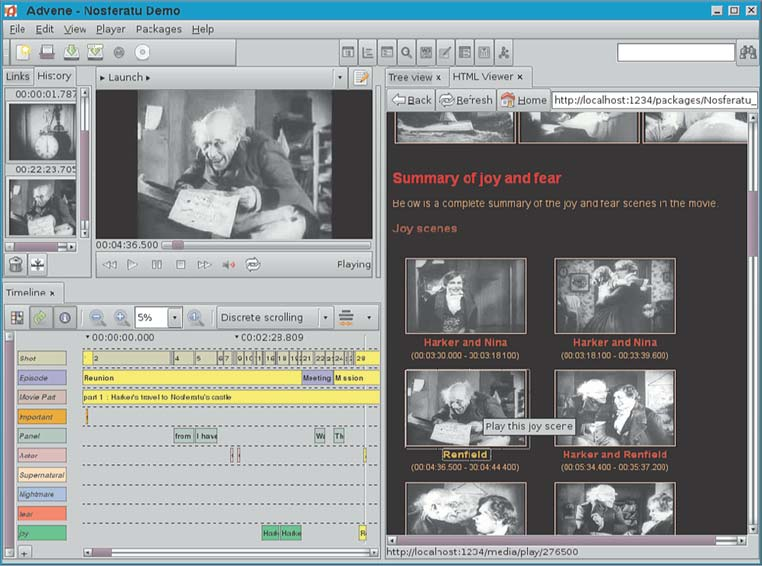Stop the video playback

tap(180, 265)
